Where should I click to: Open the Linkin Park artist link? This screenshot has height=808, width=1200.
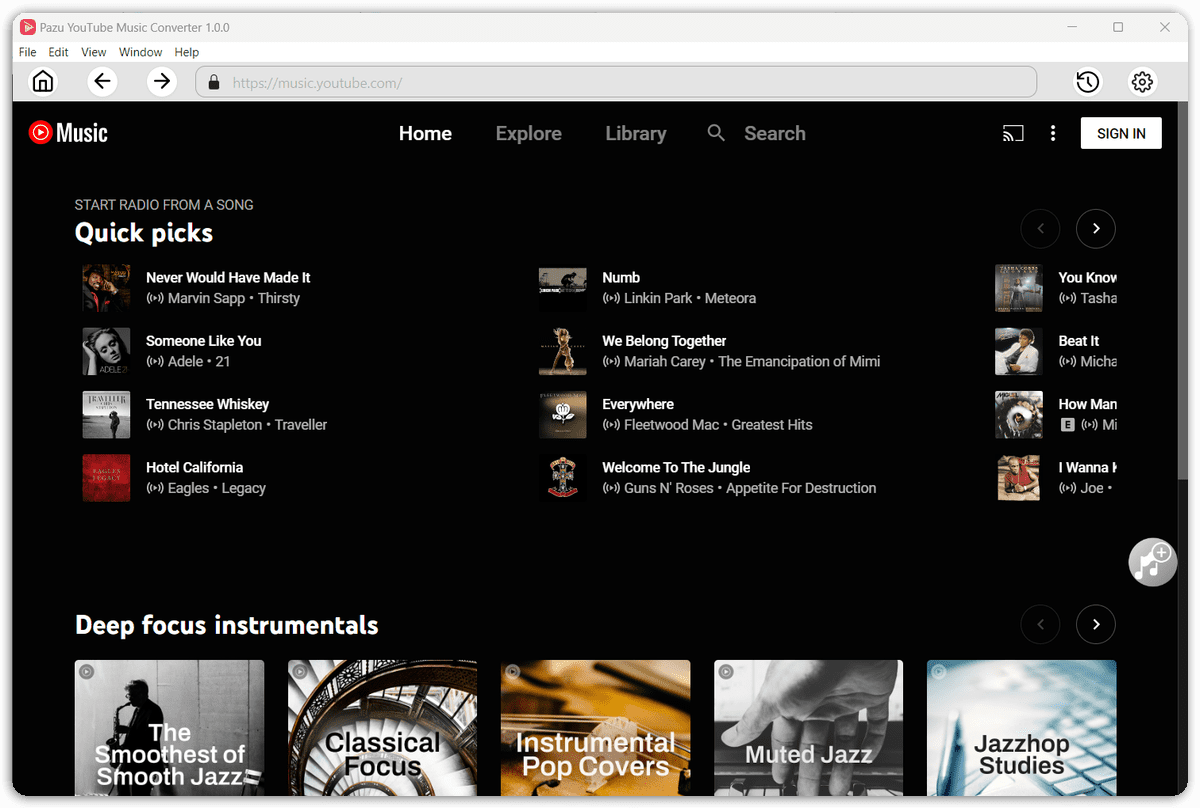[x=658, y=298]
